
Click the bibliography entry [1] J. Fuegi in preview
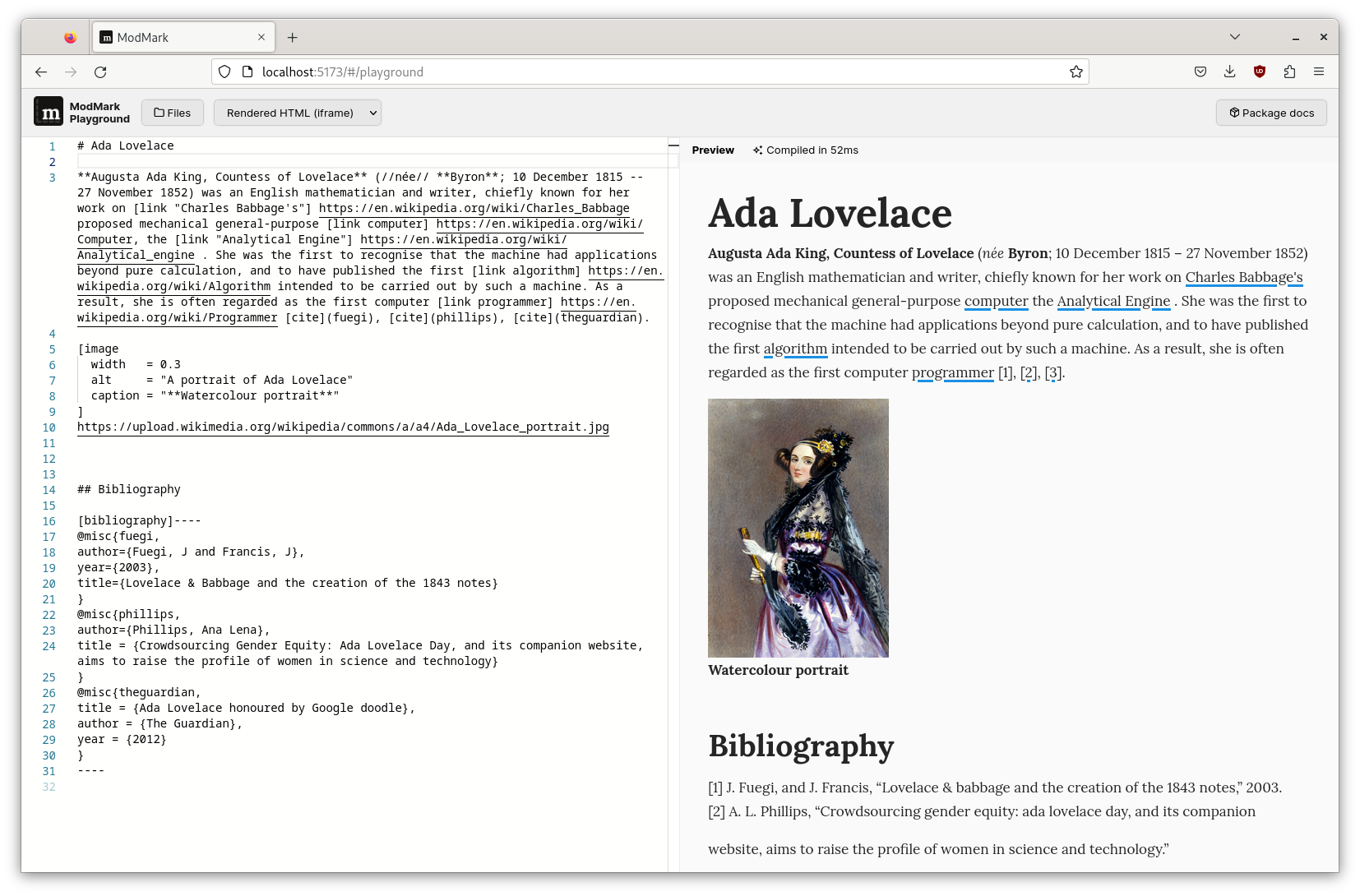[995, 787]
